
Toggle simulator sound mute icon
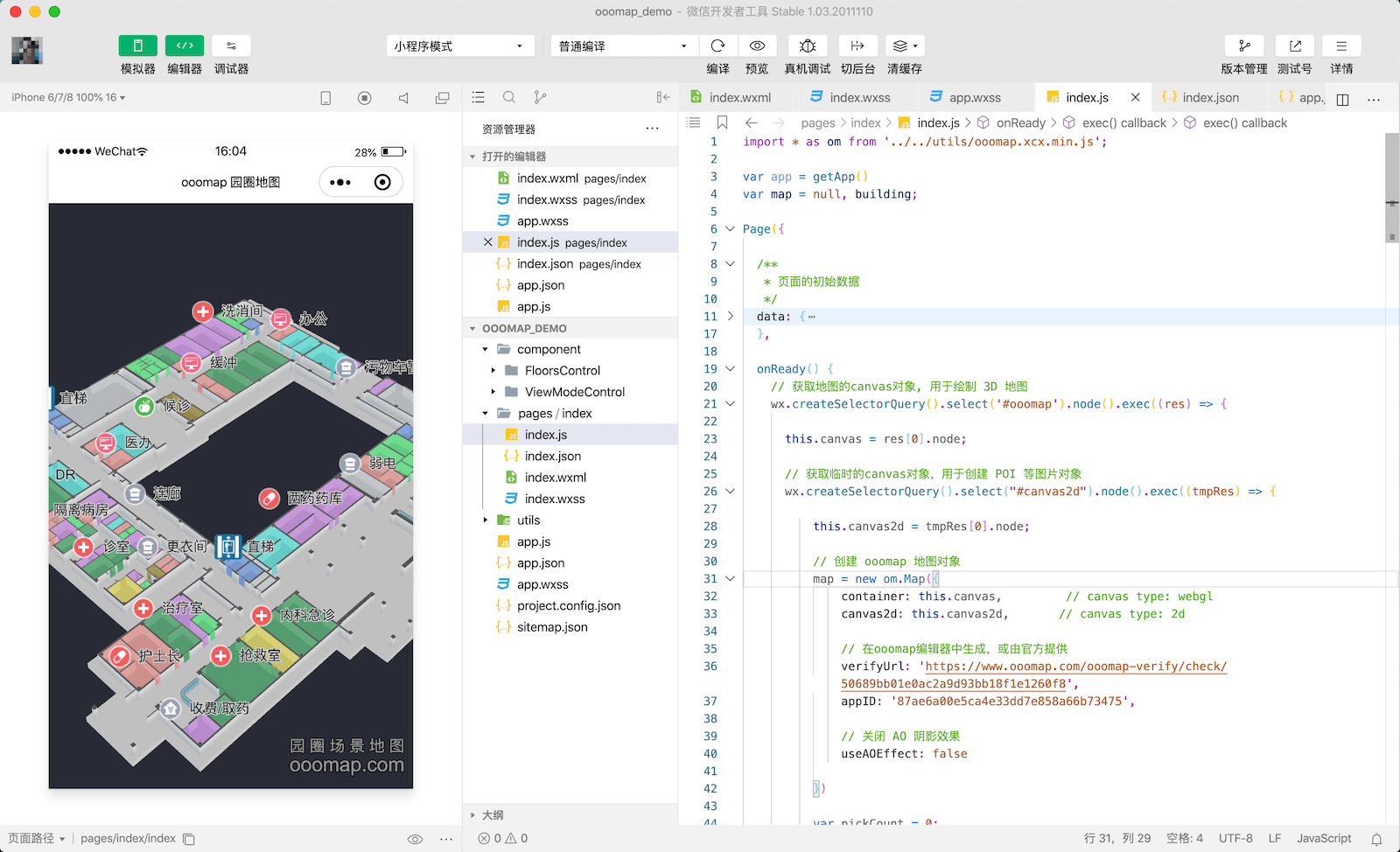403,98
